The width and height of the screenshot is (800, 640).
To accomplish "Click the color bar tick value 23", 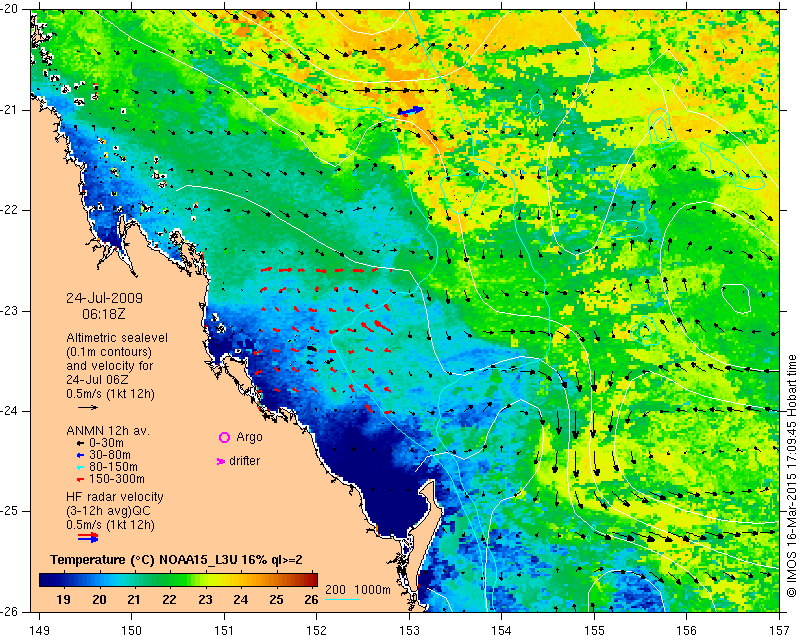I will [x=205, y=600].
